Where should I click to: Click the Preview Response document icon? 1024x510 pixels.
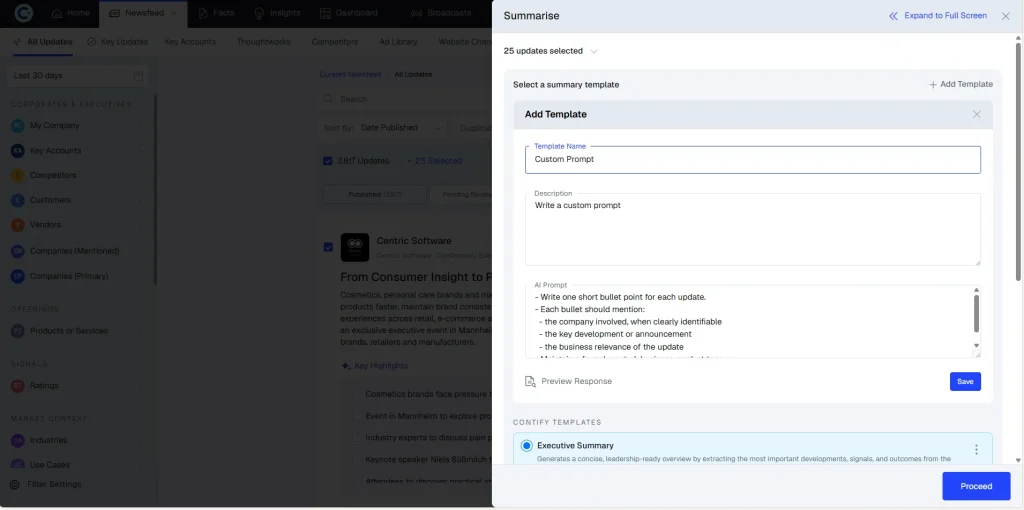click(x=530, y=381)
